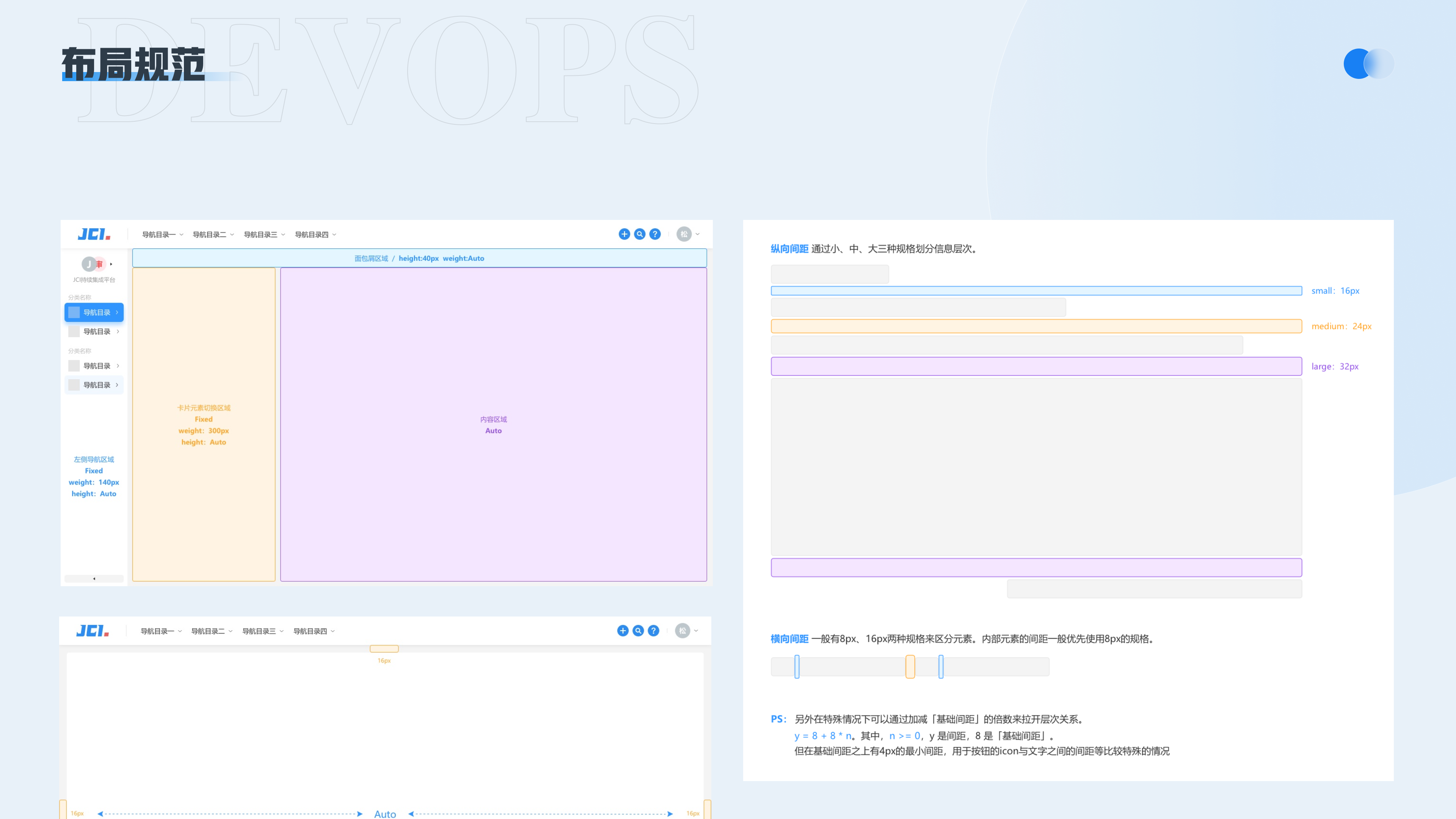Click the help question icon in upper header

654,234
